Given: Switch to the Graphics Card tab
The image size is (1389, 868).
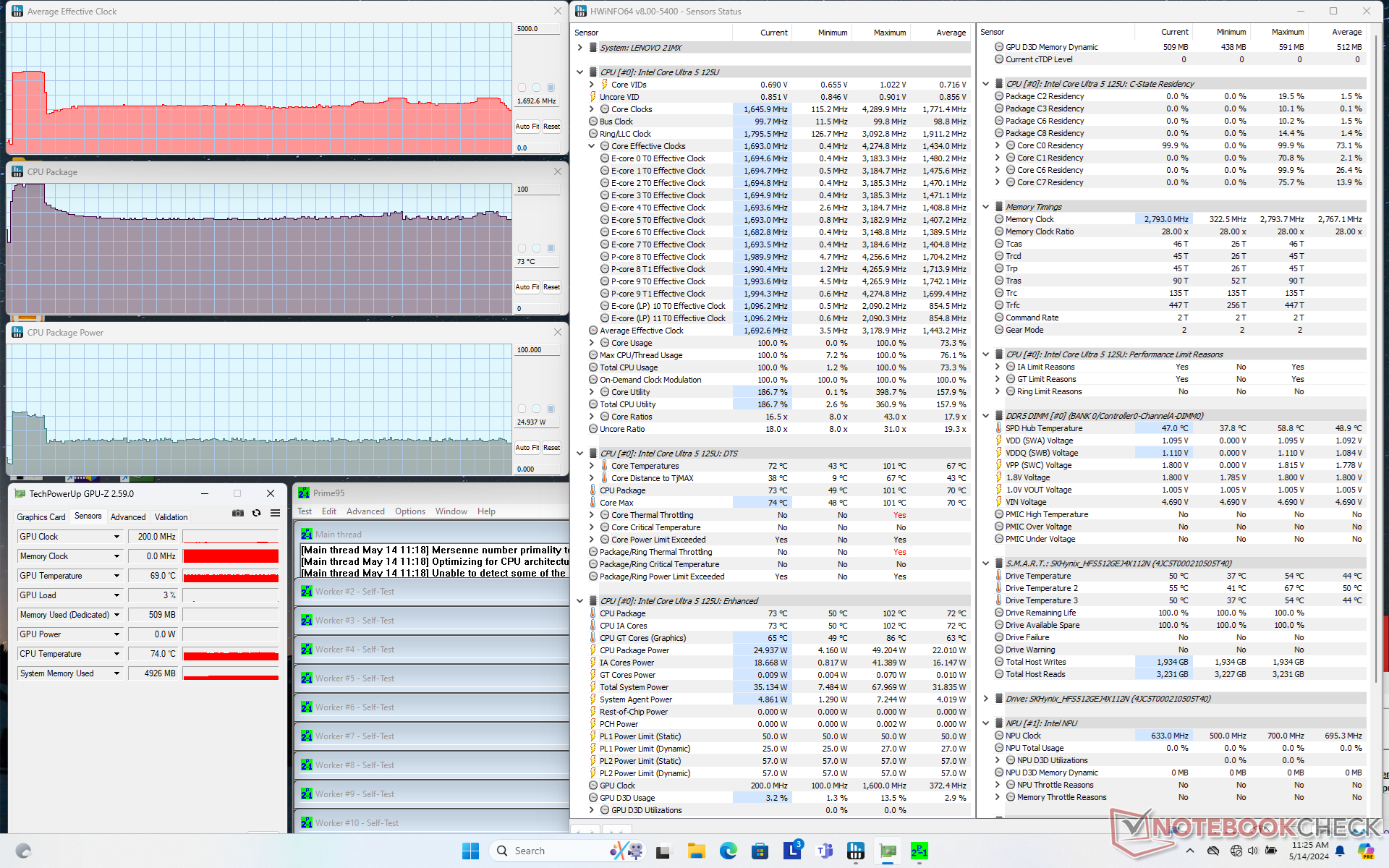Looking at the screenshot, I should coord(41,516).
